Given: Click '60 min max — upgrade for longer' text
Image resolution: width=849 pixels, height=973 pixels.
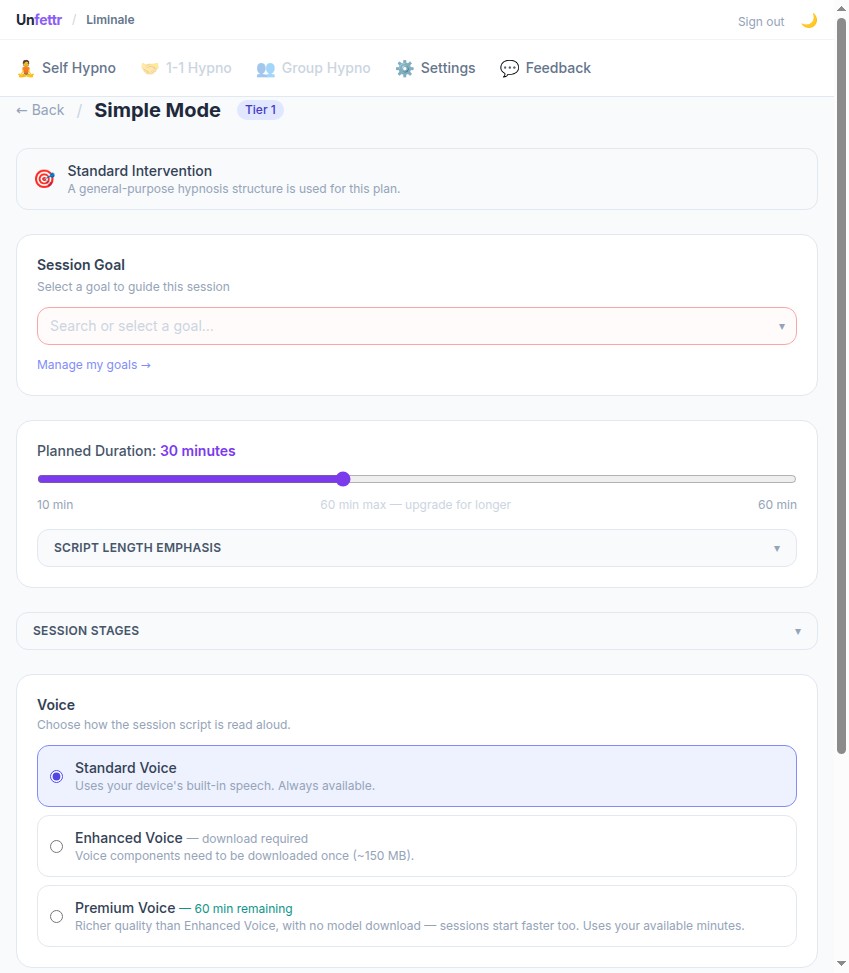Looking at the screenshot, I should 415,504.
